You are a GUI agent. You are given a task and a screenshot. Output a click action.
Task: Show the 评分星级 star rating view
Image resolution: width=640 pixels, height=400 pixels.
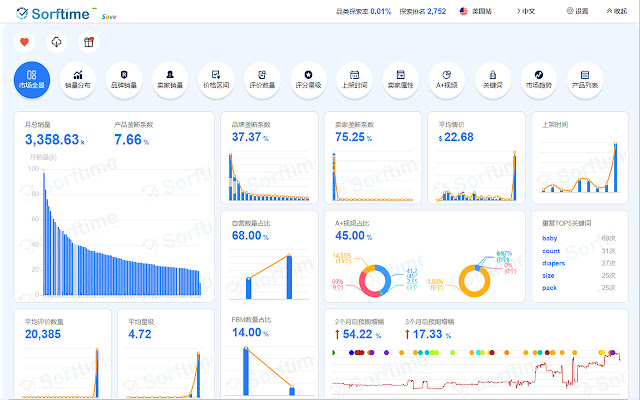308,79
